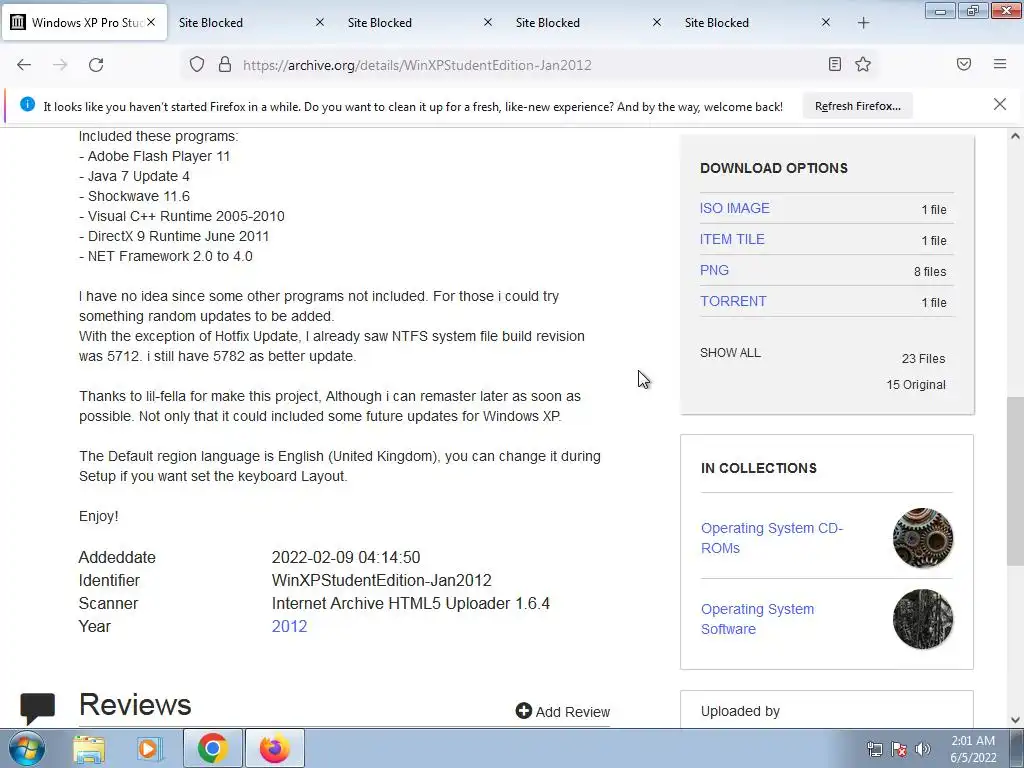Click SHOW ALL download files
The height and width of the screenshot is (768, 1024).
(x=730, y=353)
